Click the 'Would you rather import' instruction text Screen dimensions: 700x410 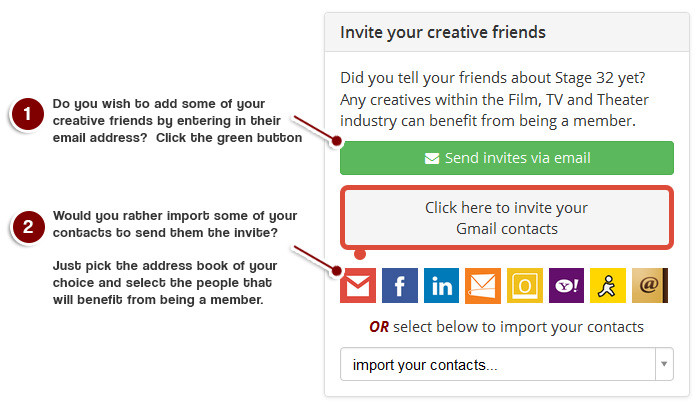175,224
